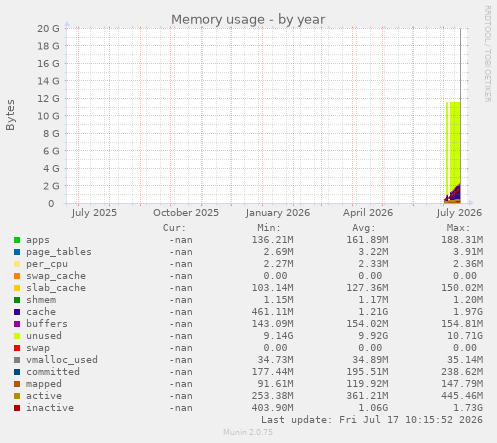Click the inactive max value 1.73G
Screen dimensions: 497x443
click(x=468, y=408)
